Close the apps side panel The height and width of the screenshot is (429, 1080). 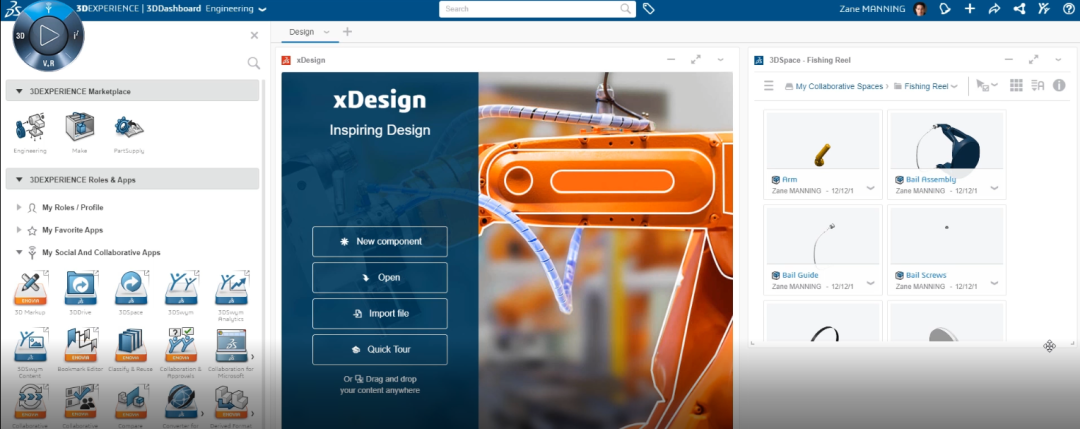tap(254, 35)
